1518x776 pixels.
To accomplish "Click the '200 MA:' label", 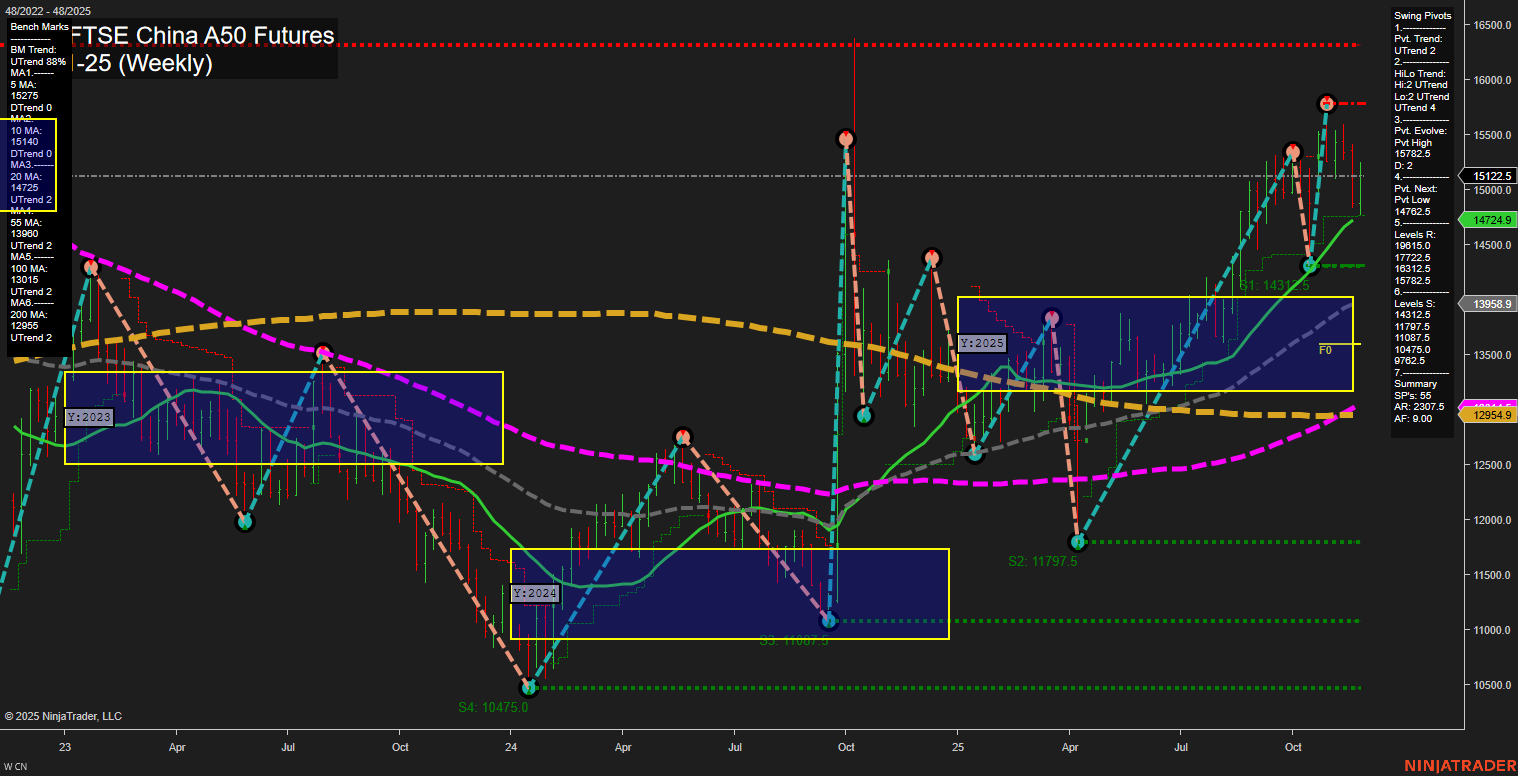I will click(x=29, y=315).
